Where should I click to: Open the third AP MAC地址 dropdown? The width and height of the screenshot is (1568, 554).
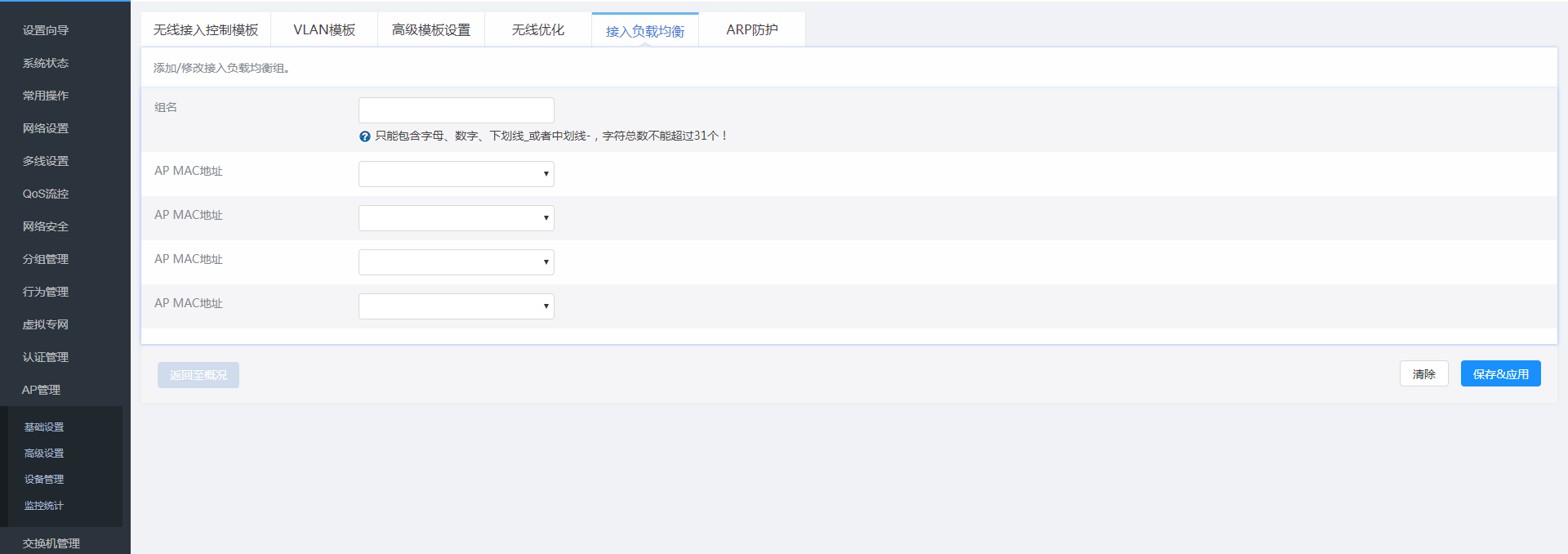[456, 262]
